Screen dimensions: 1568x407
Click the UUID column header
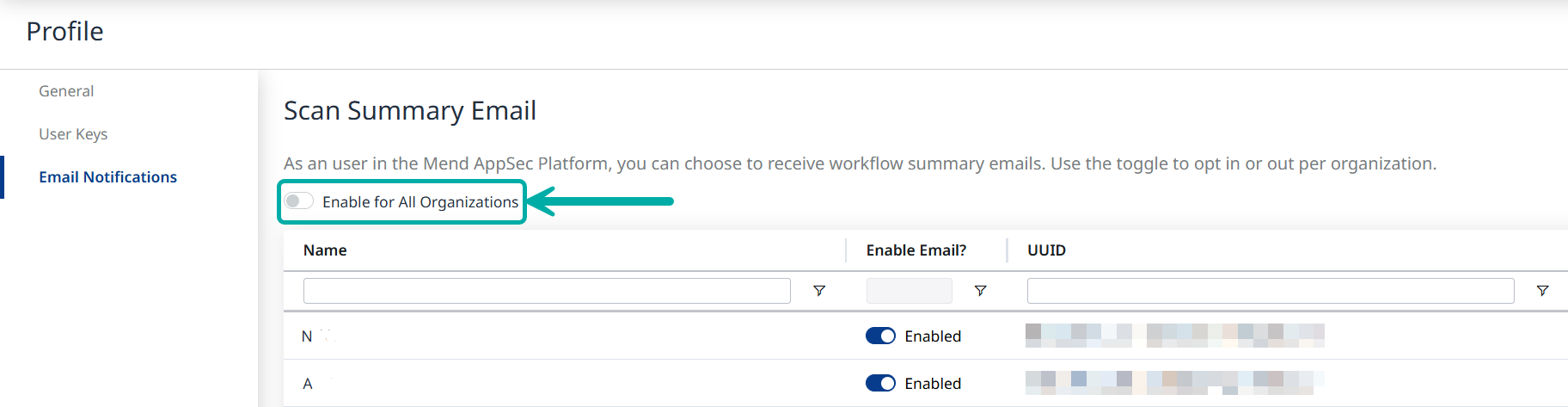tap(1046, 250)
